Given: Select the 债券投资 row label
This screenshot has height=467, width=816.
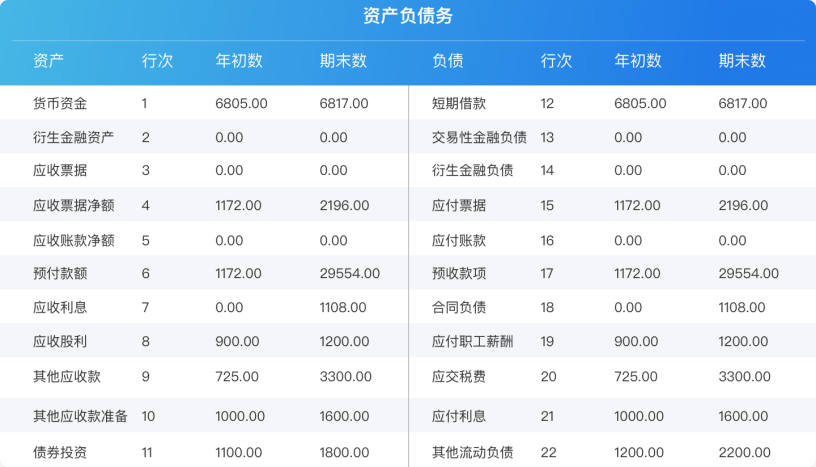Looking at the screenshot, I should pyautogui.click(x=60, y=452).
